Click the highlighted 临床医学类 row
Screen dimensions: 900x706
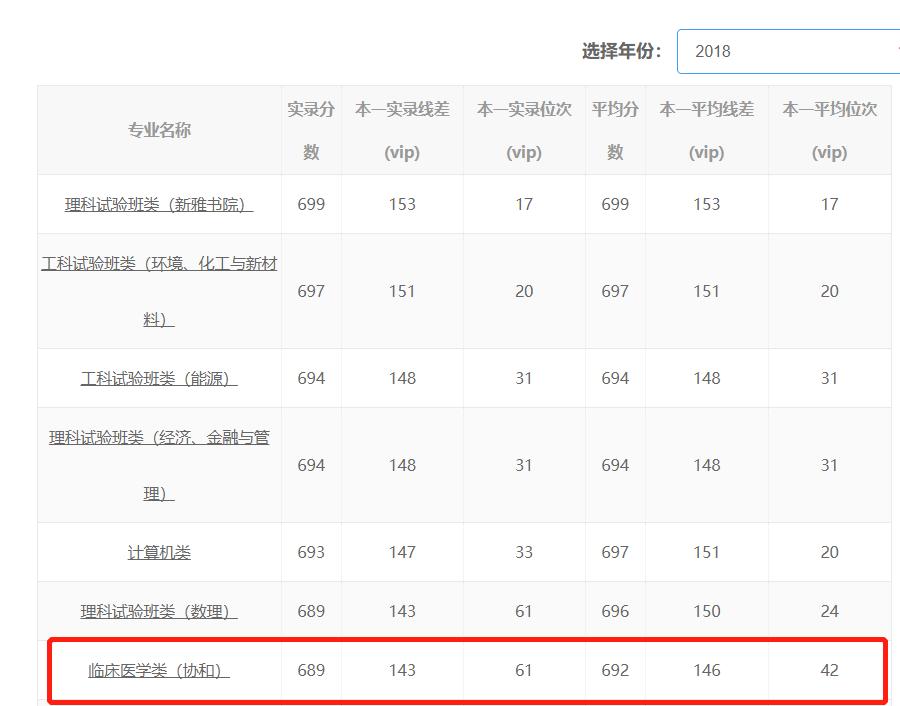(x=450, y=668)
